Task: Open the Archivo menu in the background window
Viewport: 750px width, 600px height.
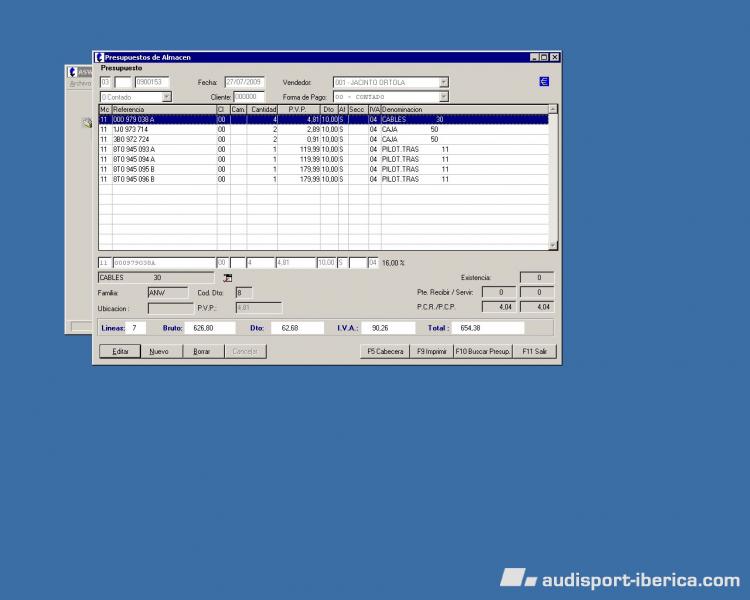Action: coord(79,84)
